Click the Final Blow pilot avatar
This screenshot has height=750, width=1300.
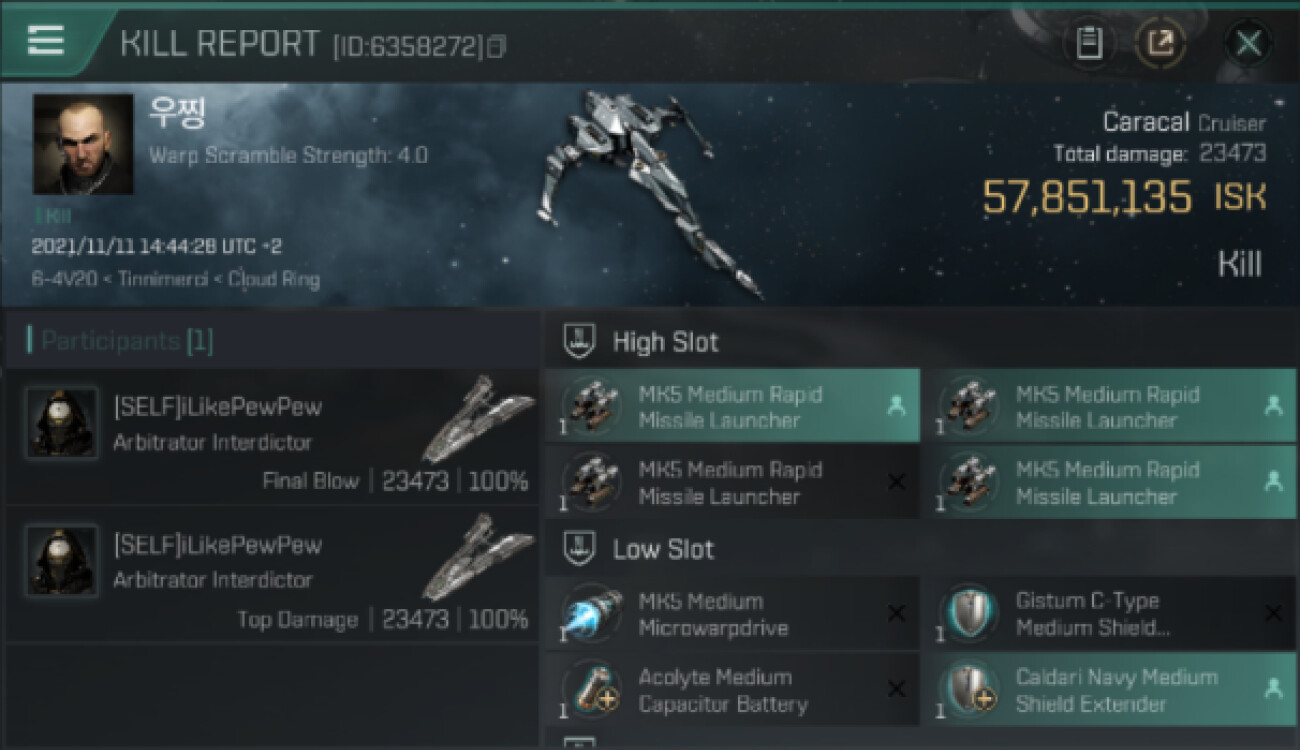[62, 423]
